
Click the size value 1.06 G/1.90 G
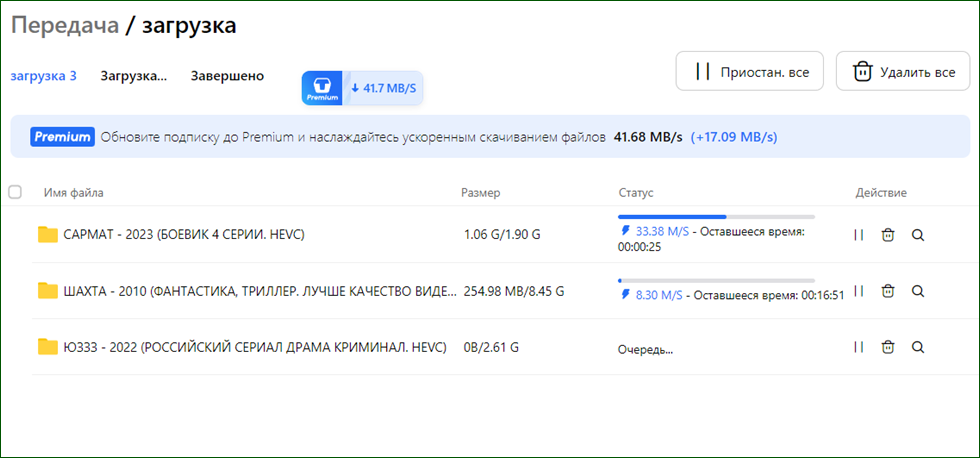(x=502, y=236)
